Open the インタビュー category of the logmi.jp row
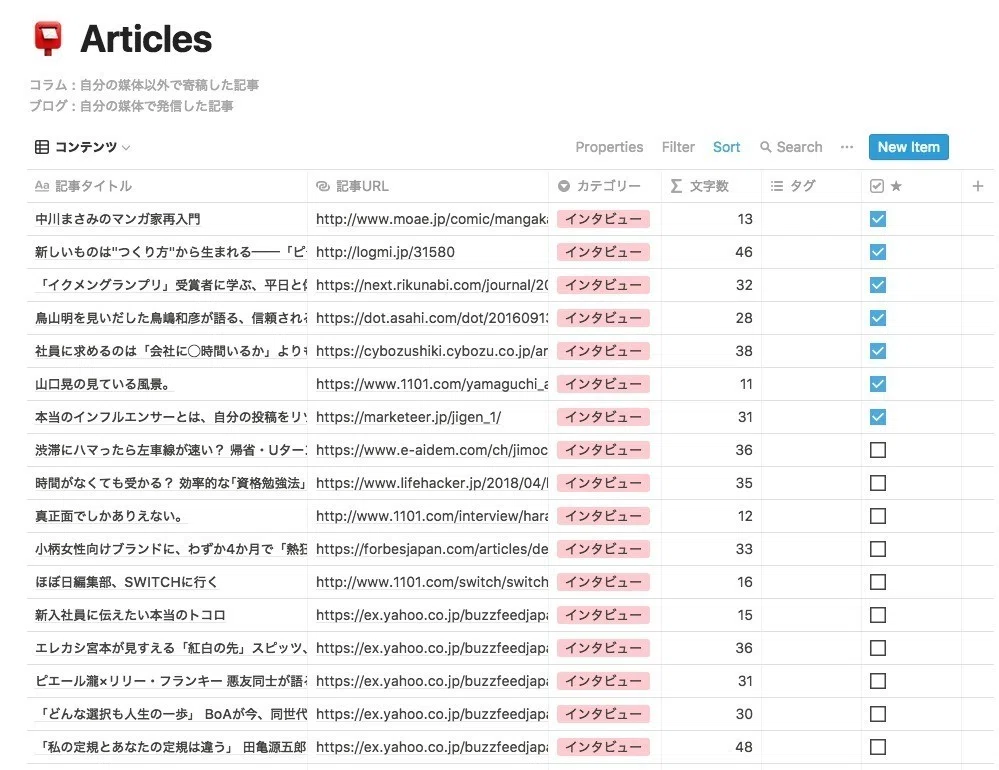 coord(603,252)
